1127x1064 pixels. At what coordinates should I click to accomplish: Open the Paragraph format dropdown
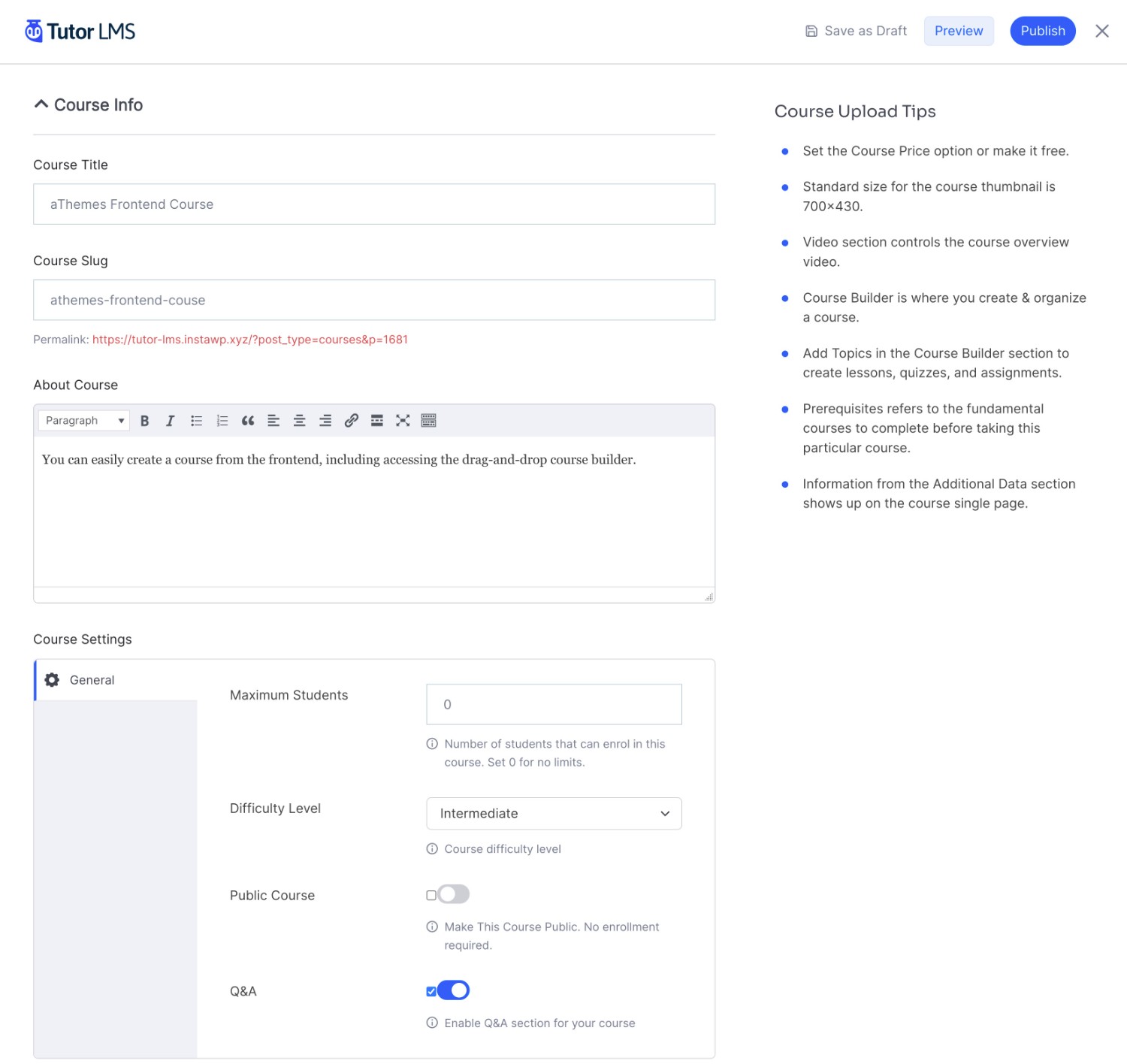pos(84,421)
